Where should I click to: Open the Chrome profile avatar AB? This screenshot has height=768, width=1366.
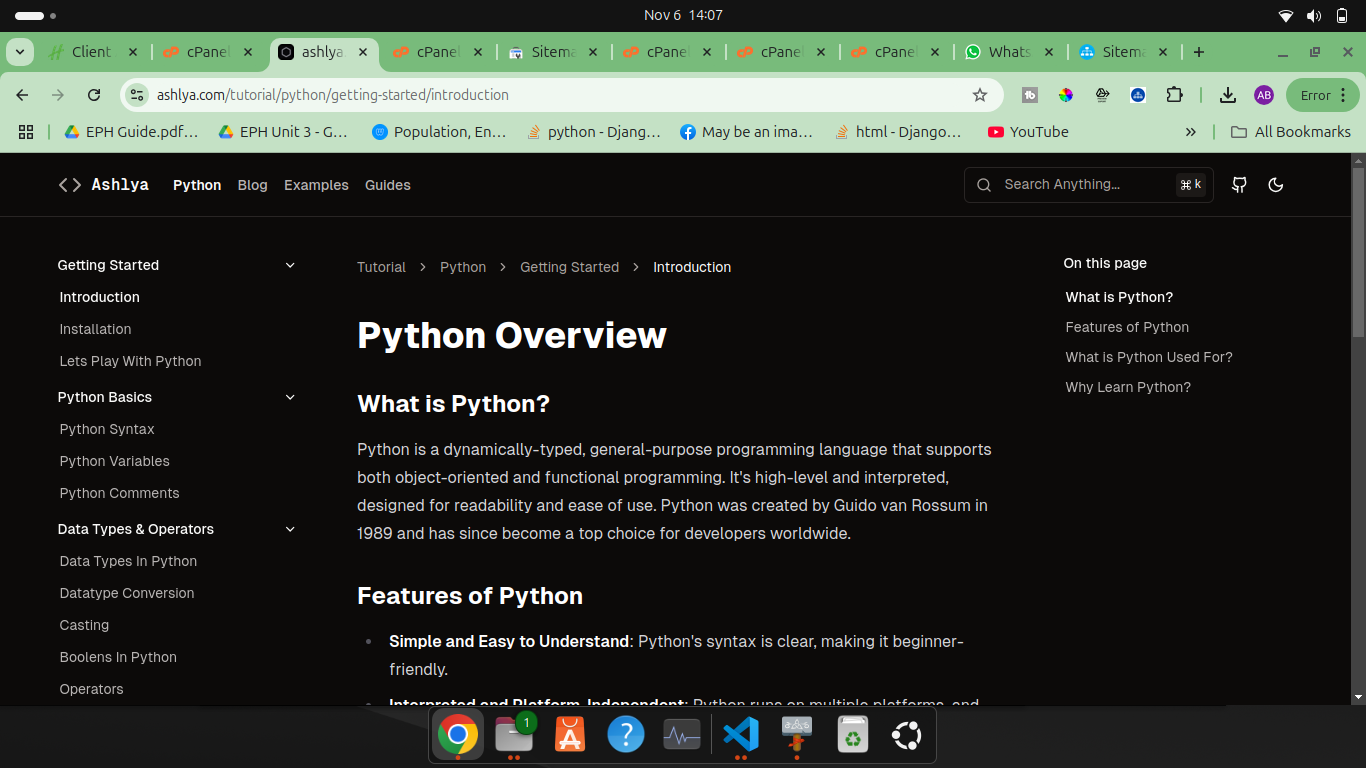[1264, 95]
